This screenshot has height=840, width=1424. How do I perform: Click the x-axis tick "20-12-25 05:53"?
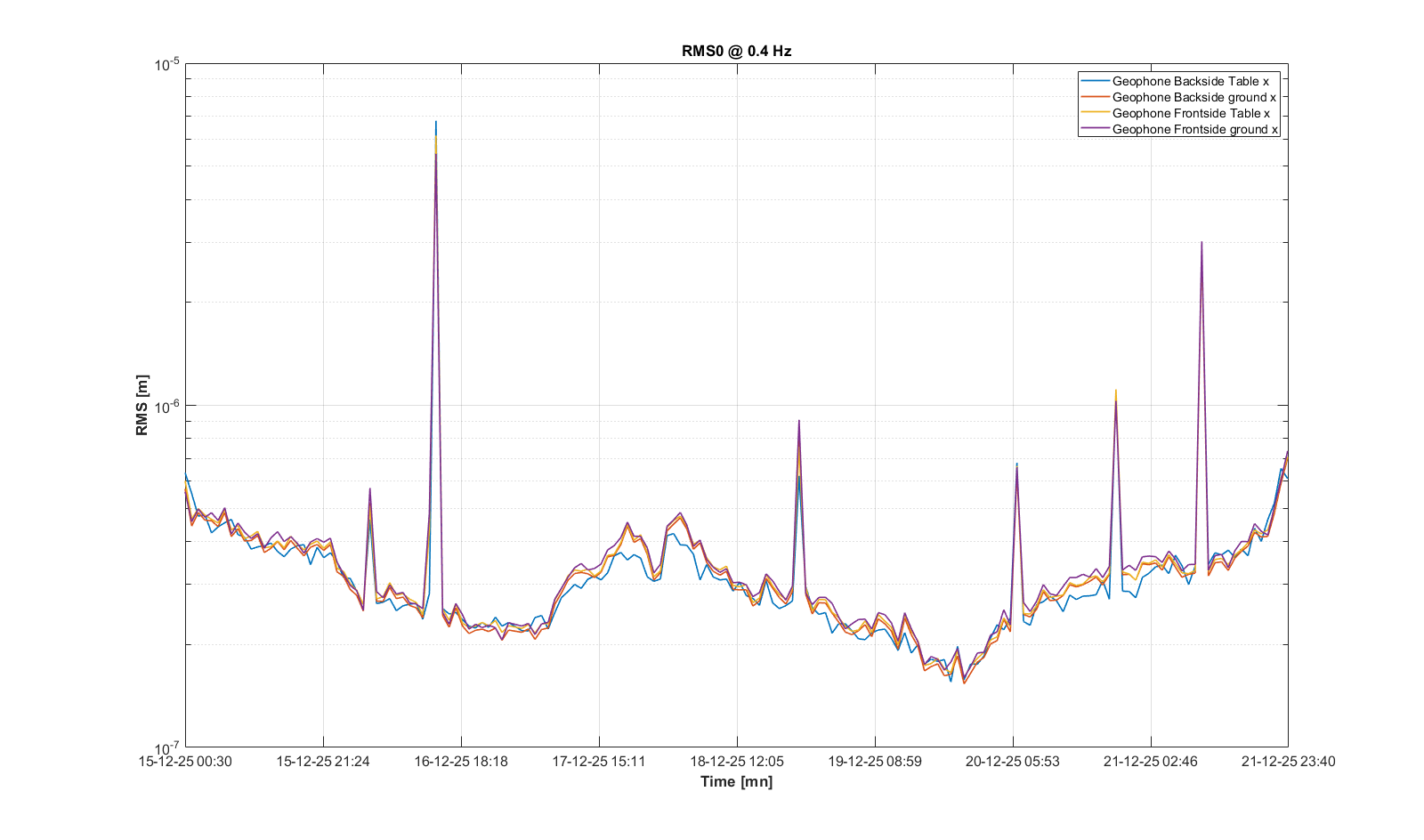[1013, 762]
